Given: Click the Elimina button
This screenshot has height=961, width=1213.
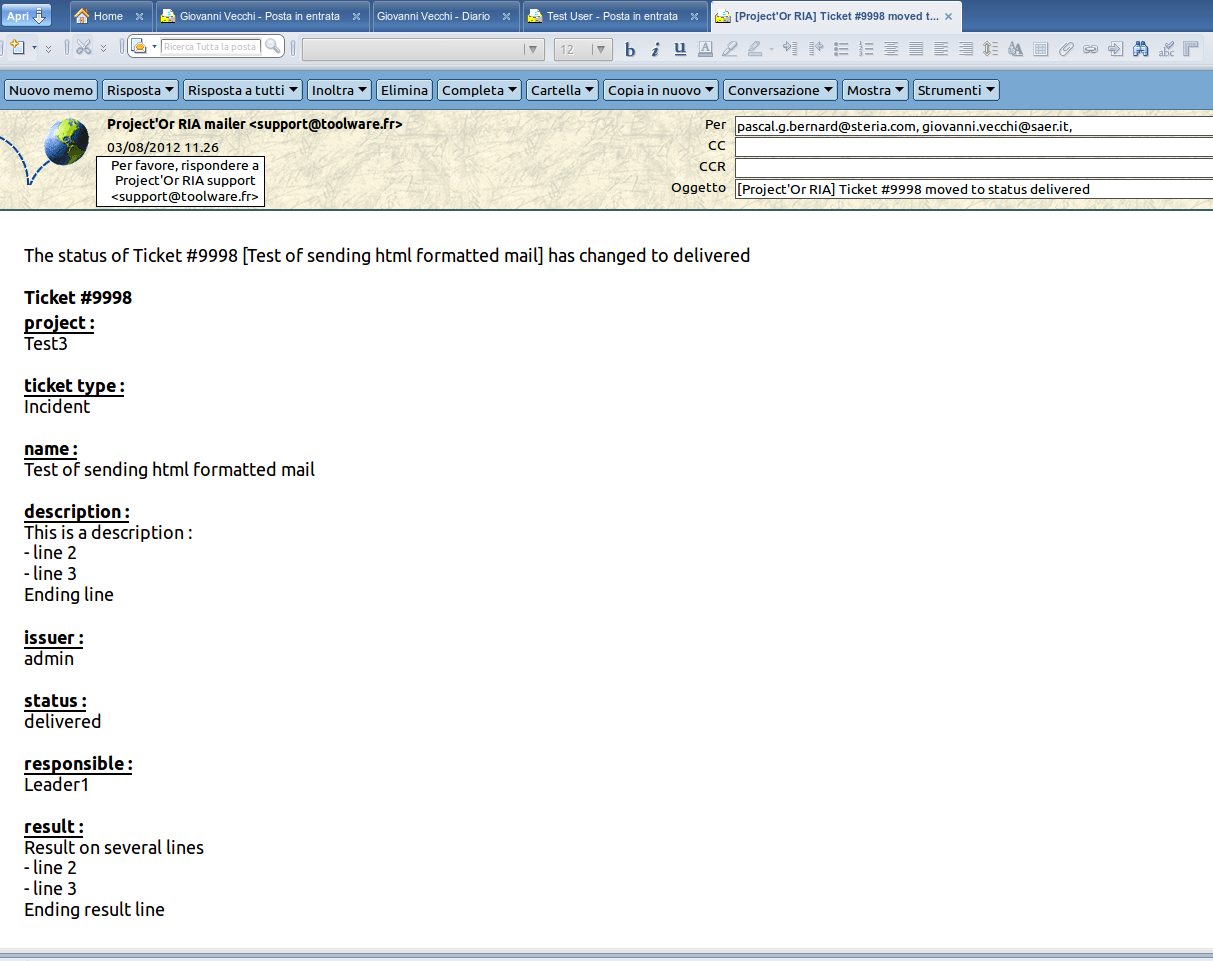Looking at the screenshot, I should (404, 90).
